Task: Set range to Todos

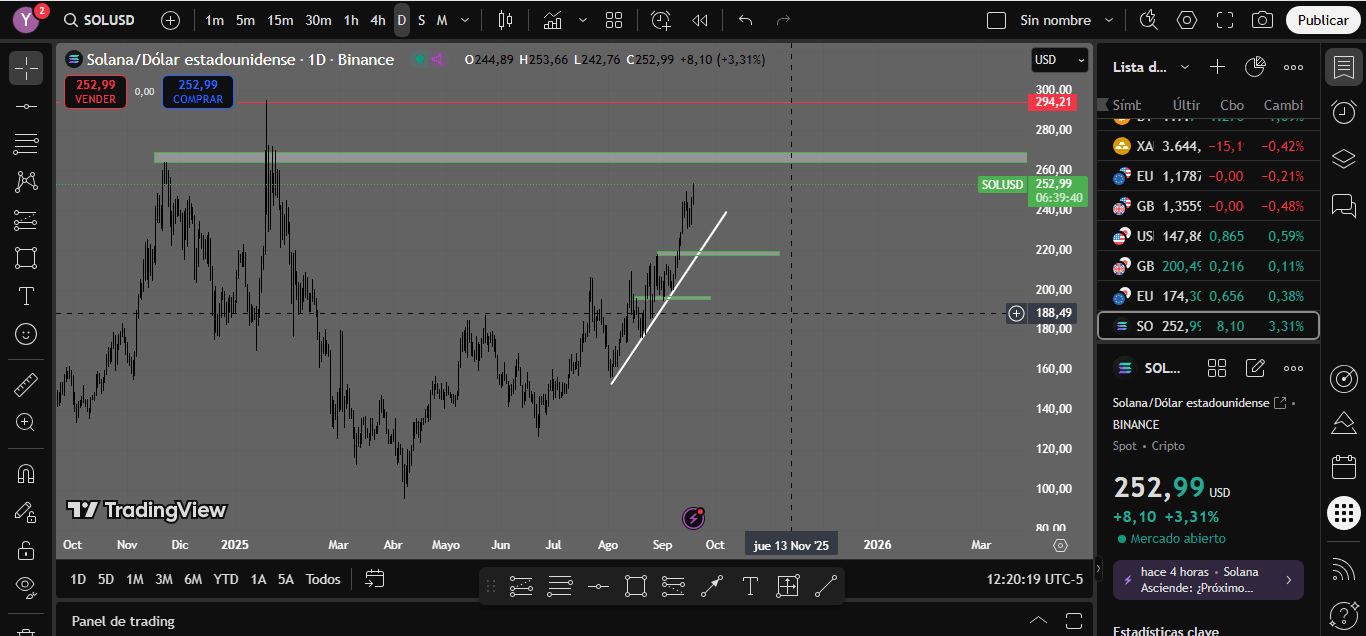Action: tap(323, 579)
